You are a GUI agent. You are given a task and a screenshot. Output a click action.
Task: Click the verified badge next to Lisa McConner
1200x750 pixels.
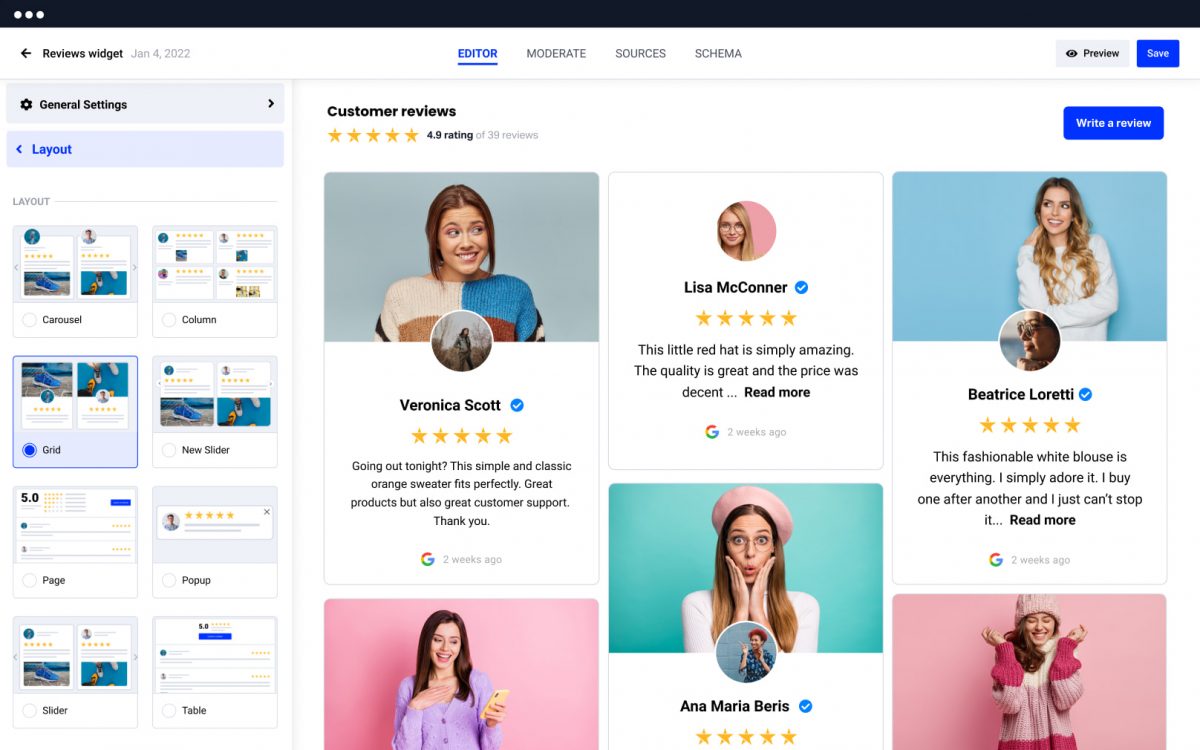[801, 287]
